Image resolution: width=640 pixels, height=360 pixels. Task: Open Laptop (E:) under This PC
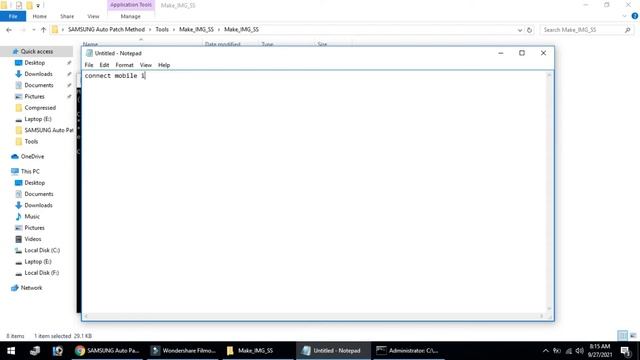click(38, 262)
